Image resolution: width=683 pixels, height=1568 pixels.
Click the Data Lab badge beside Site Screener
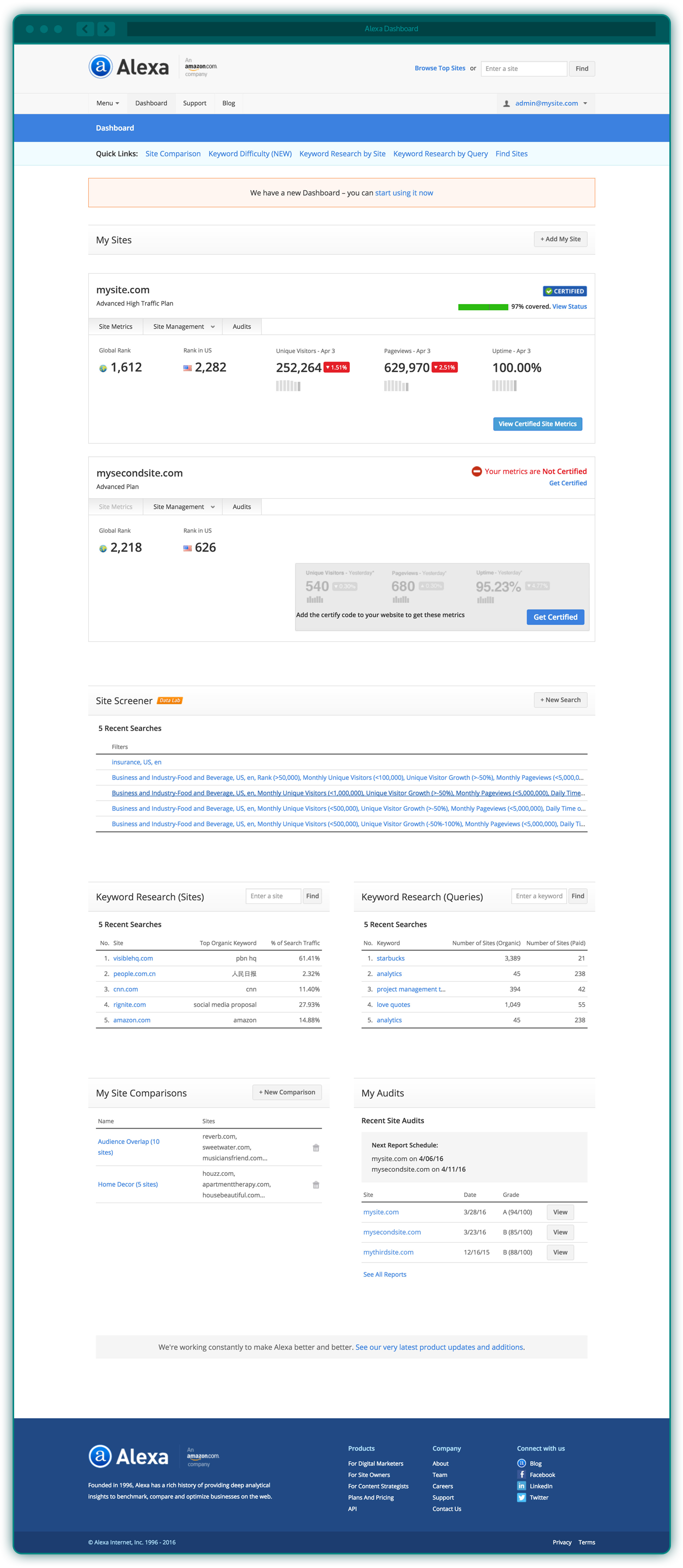tap(170, 701)
